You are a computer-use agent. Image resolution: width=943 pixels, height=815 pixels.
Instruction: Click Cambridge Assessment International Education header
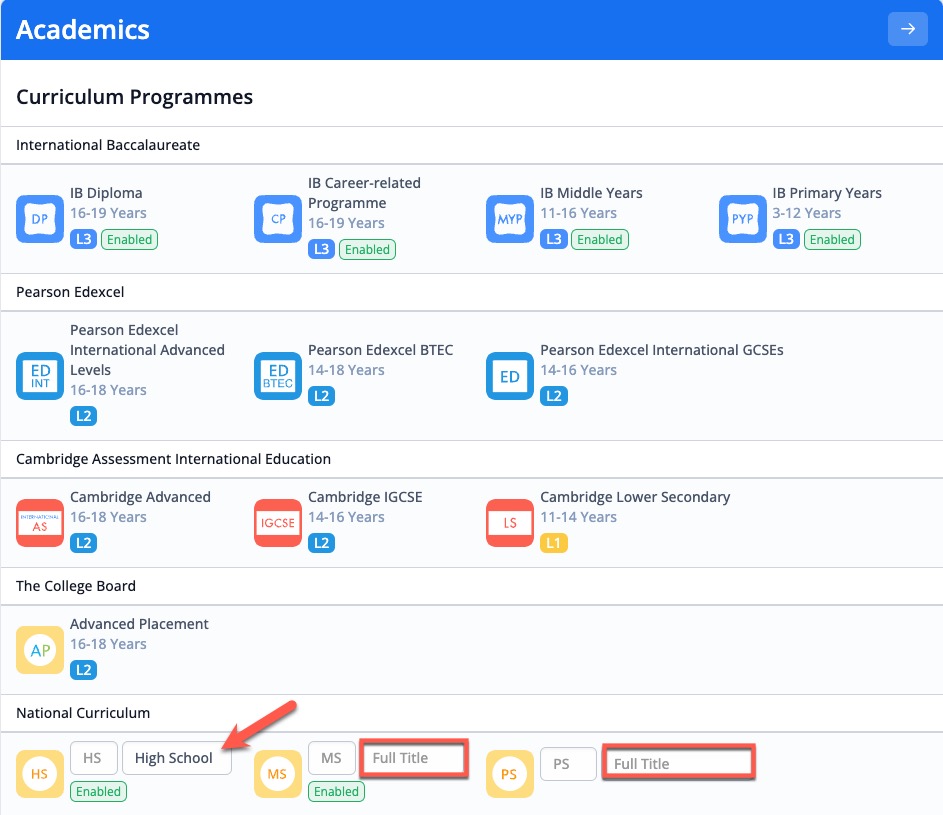[173, 459]
